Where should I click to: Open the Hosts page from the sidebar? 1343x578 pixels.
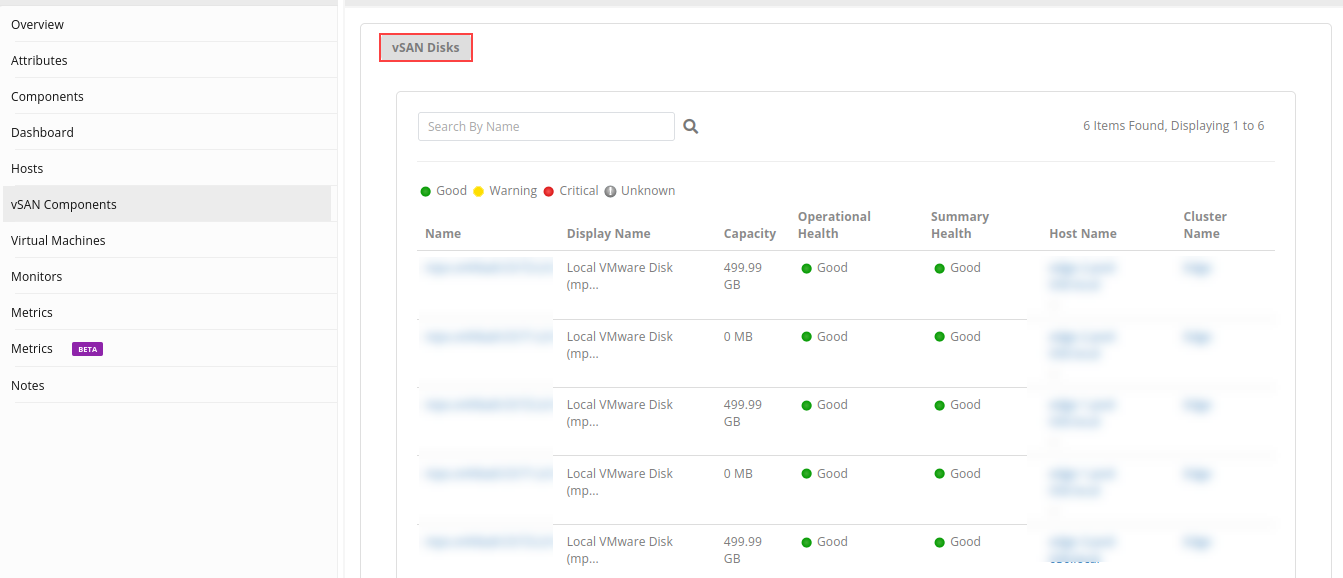[26, 168]
